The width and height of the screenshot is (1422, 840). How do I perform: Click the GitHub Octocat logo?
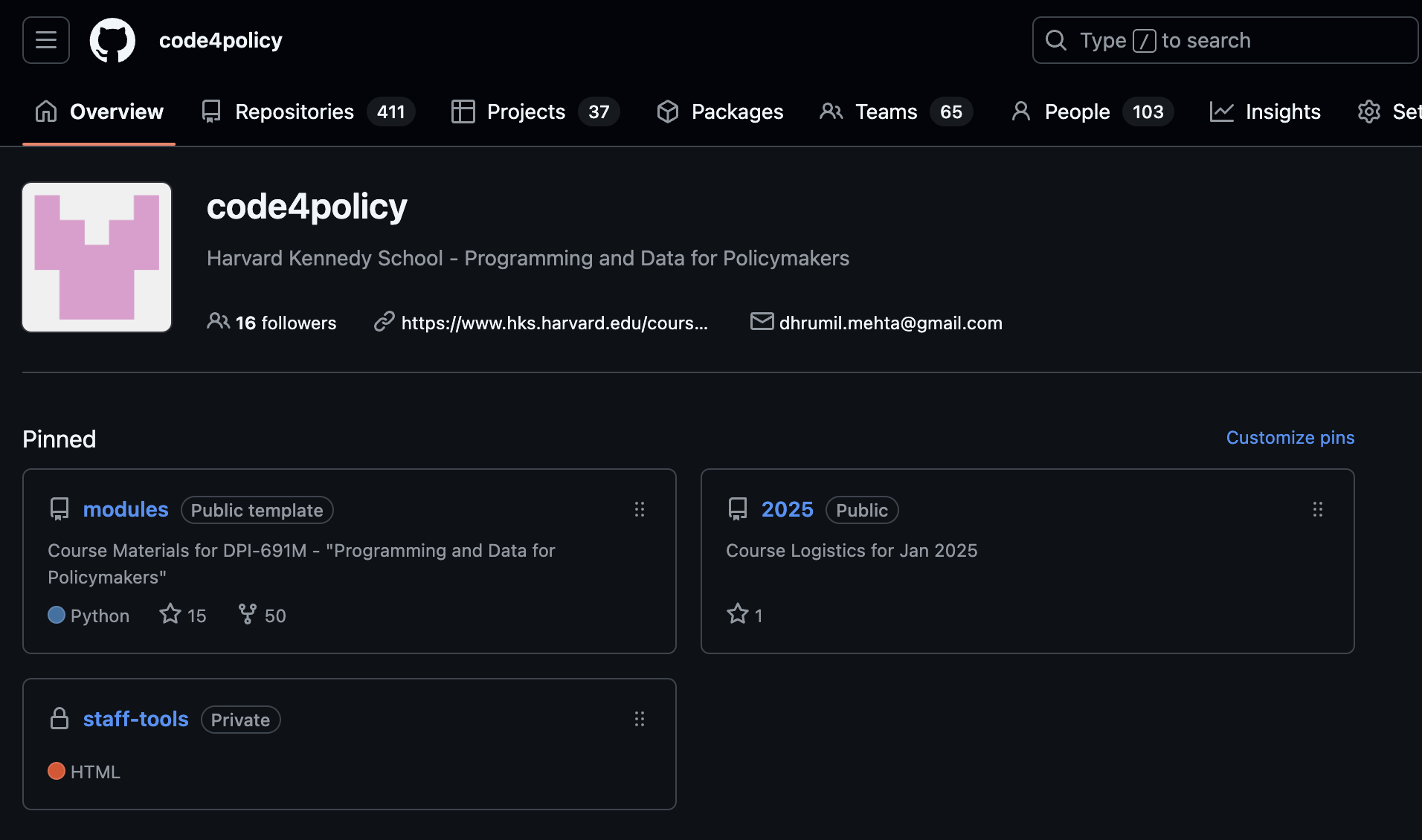pos(112,40)
